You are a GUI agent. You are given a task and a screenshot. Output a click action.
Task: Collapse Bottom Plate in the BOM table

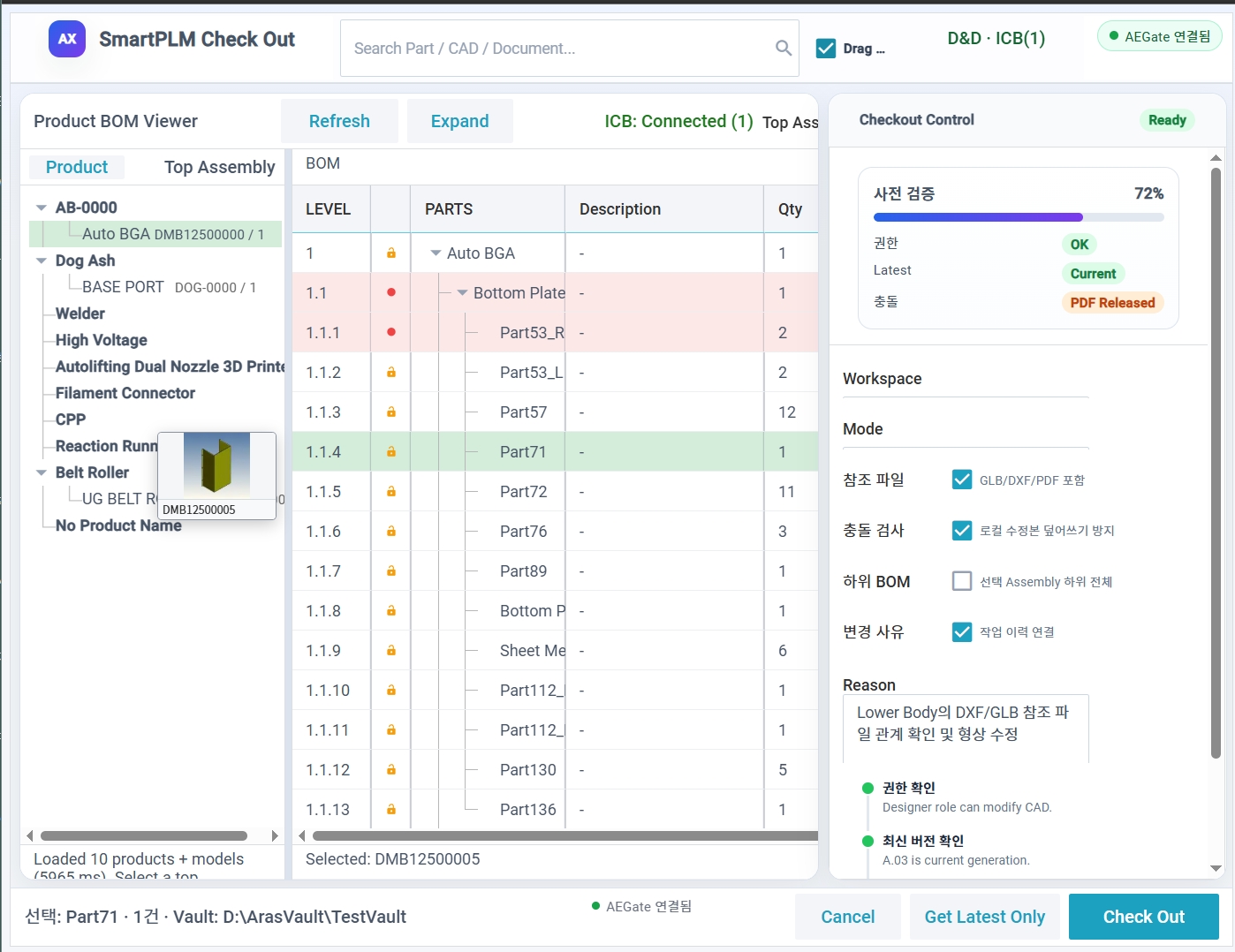pos(462,293)
